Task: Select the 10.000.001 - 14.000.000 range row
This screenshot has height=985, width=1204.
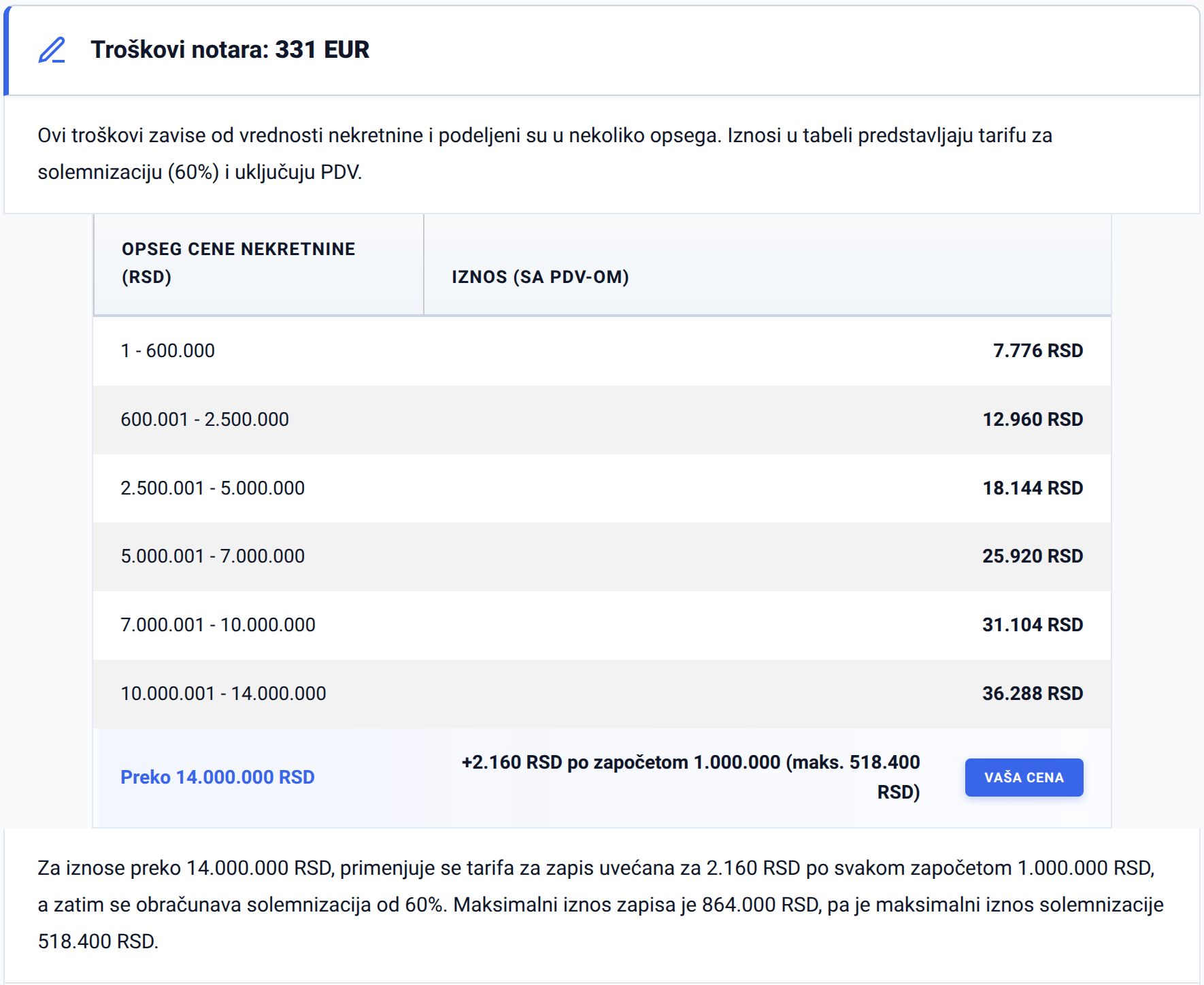Action: [602, 694]
